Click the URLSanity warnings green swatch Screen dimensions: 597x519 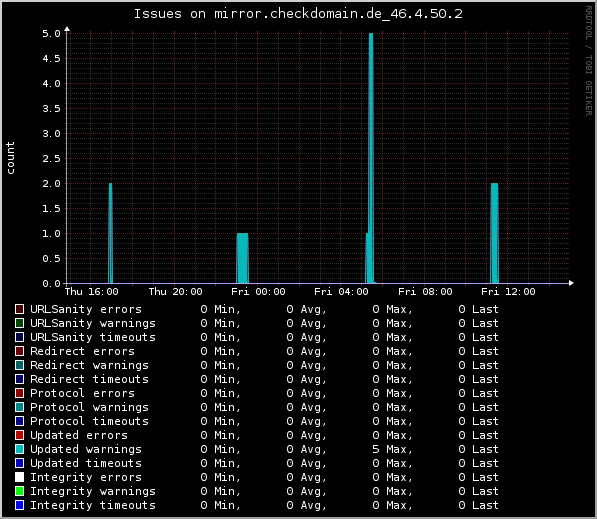19,323
